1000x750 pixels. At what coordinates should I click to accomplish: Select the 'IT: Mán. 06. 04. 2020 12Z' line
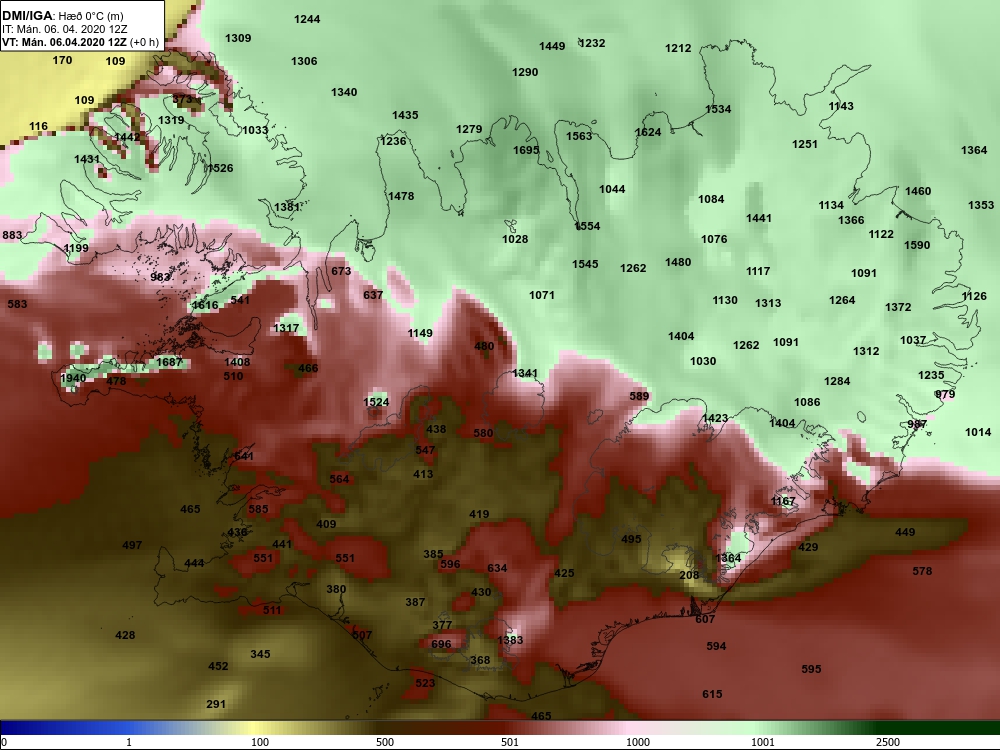[x=64, y=29]
